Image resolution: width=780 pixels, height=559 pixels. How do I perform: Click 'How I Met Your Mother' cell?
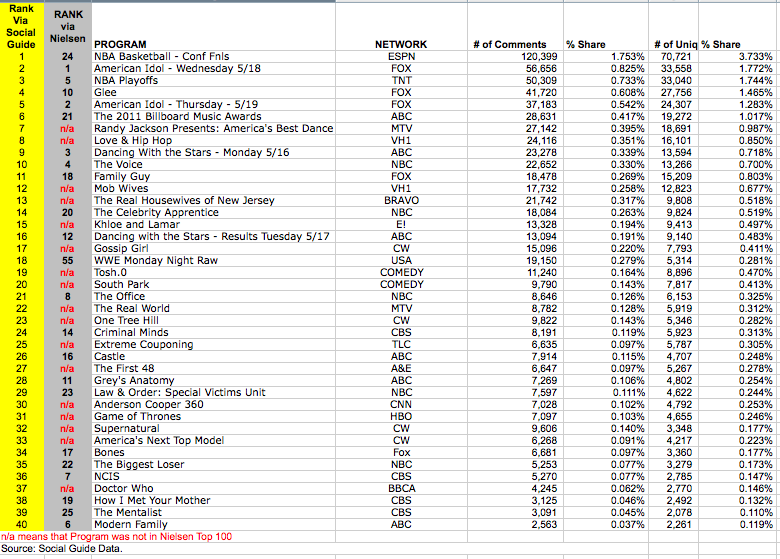(x=213, y=500)
